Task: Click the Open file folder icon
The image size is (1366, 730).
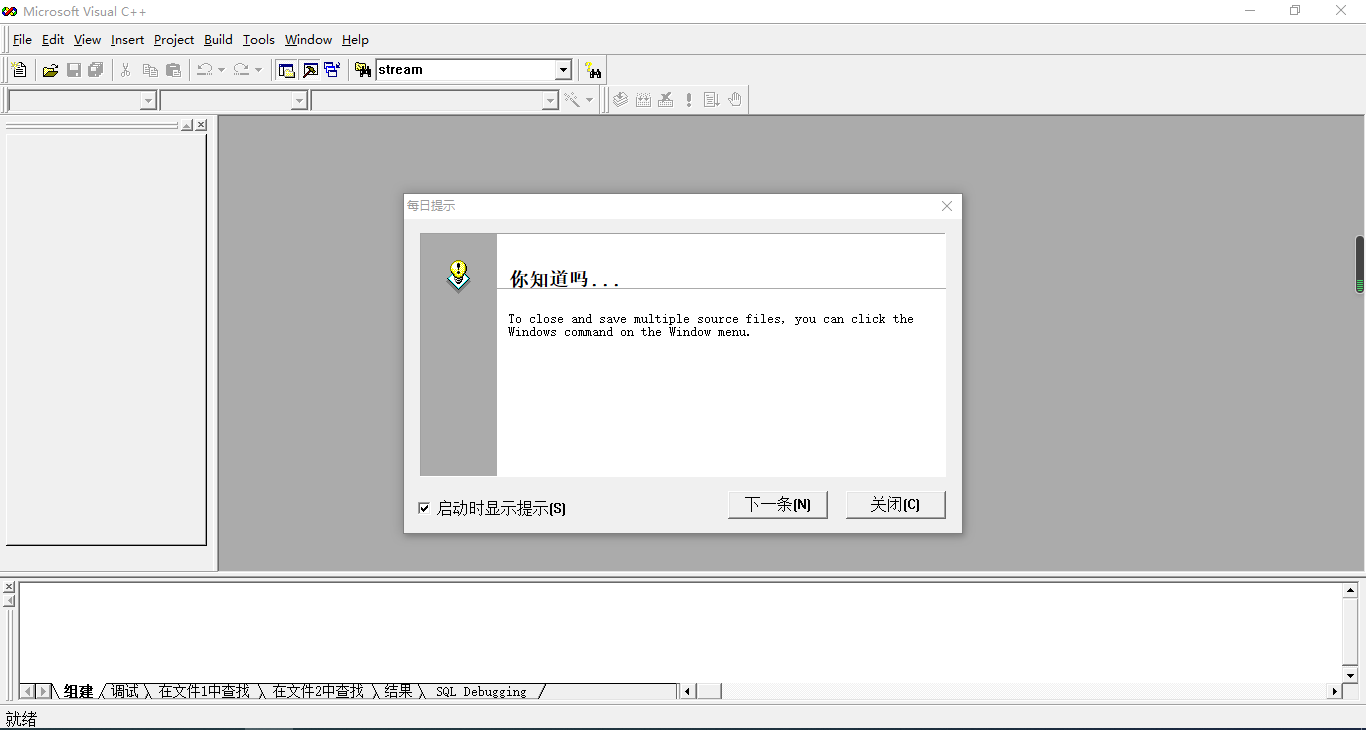Action: click(50, 70)
